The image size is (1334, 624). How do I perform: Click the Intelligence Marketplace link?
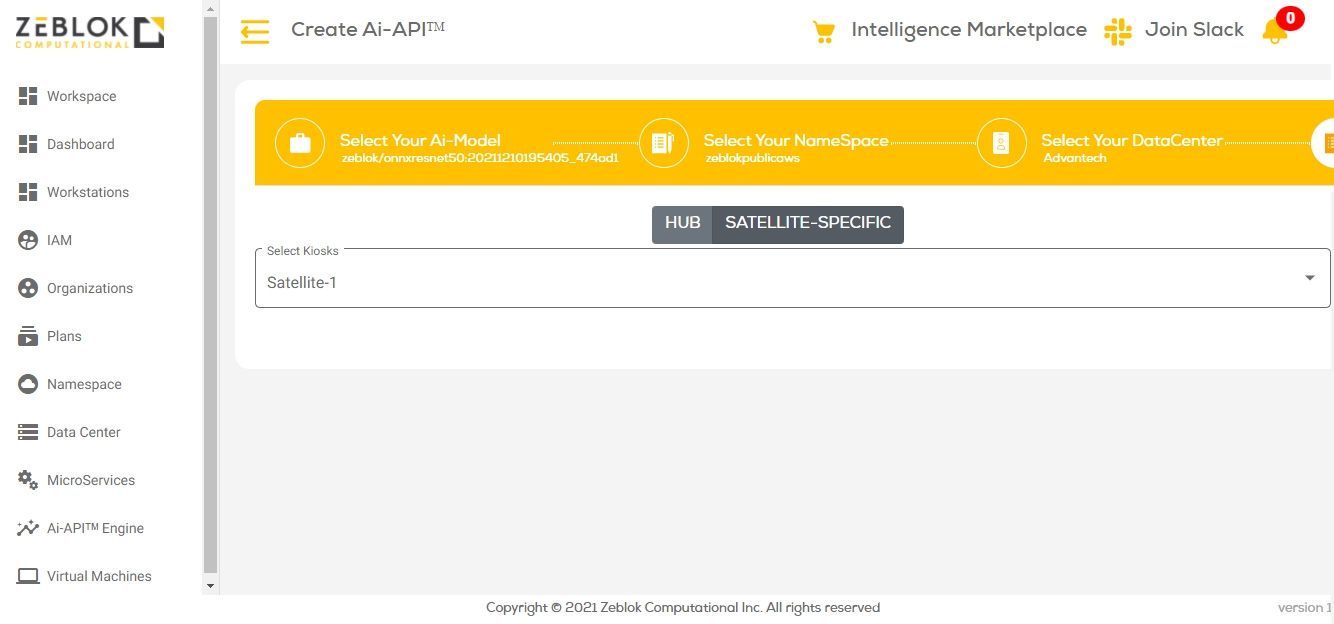[x=968, y=30]
